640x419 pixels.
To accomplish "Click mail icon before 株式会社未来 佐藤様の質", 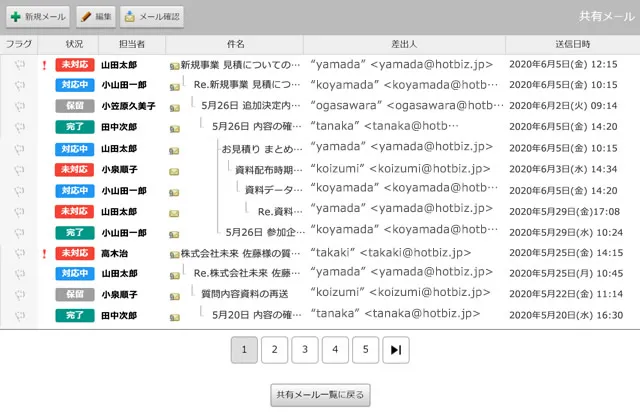I will click(174, 255).
